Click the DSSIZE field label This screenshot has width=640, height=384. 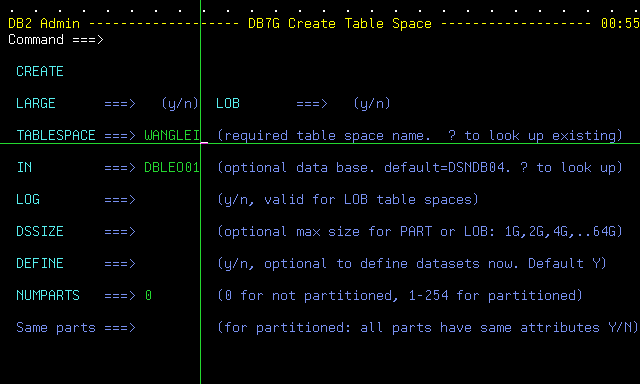tap(40, 231)
